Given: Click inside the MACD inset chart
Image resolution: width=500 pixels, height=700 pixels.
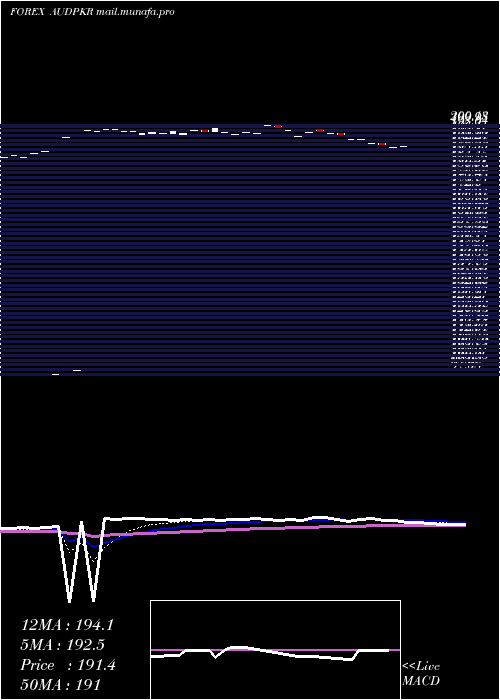Looking at the screenshot, I should coord(275,650).
